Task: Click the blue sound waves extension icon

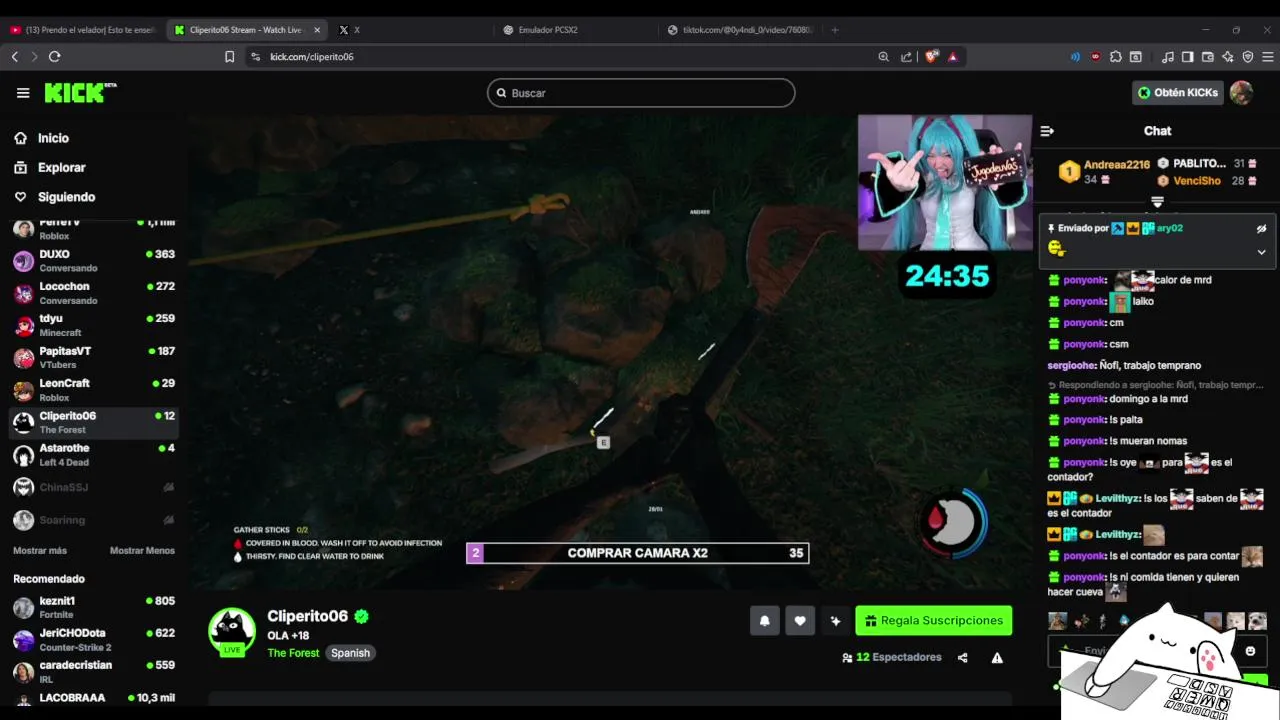Action: pos(1075,57)
